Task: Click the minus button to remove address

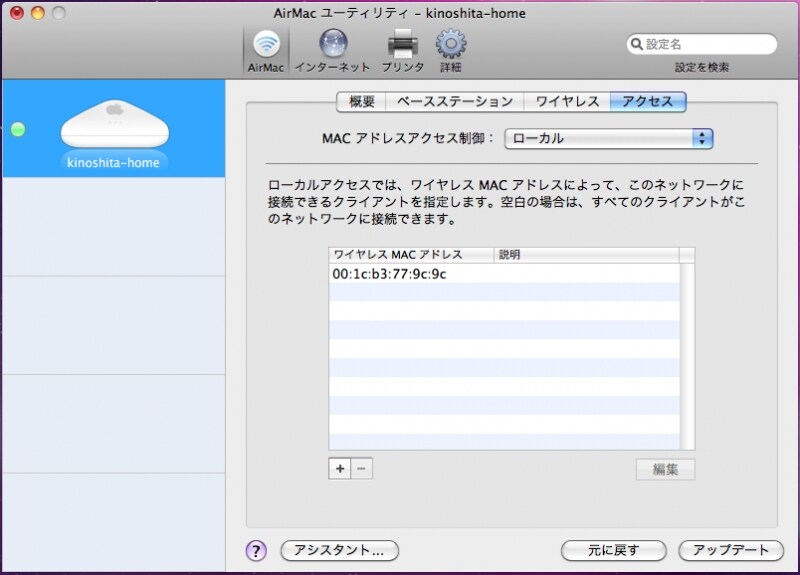Action: pyautogui.click(x=362, y=469)
